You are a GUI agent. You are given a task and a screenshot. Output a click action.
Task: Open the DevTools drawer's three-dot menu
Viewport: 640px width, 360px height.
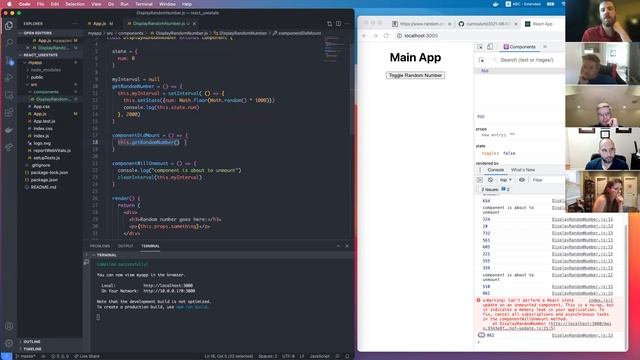pos(480,170)
